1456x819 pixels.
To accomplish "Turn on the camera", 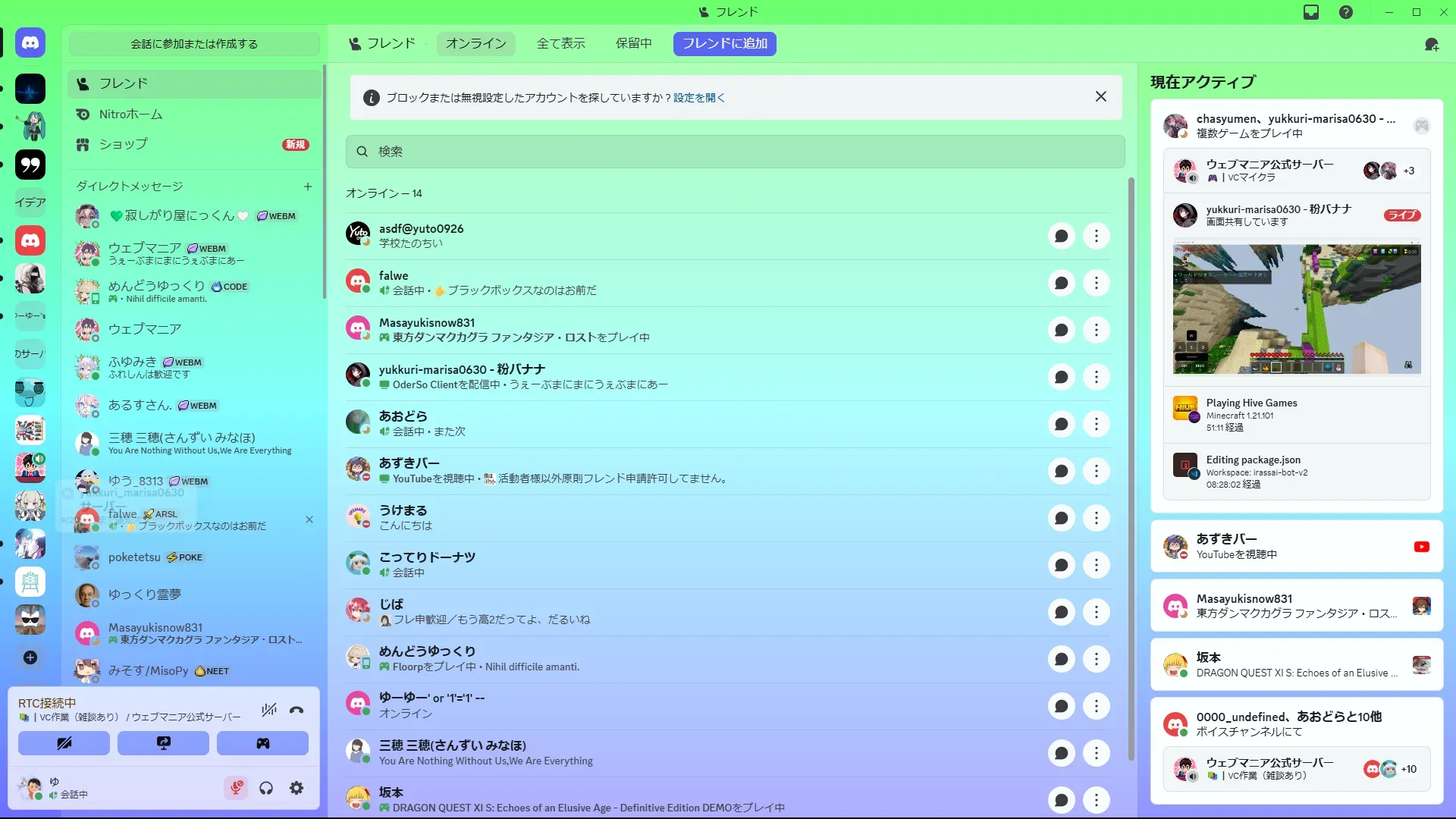I will coord(64,743).
